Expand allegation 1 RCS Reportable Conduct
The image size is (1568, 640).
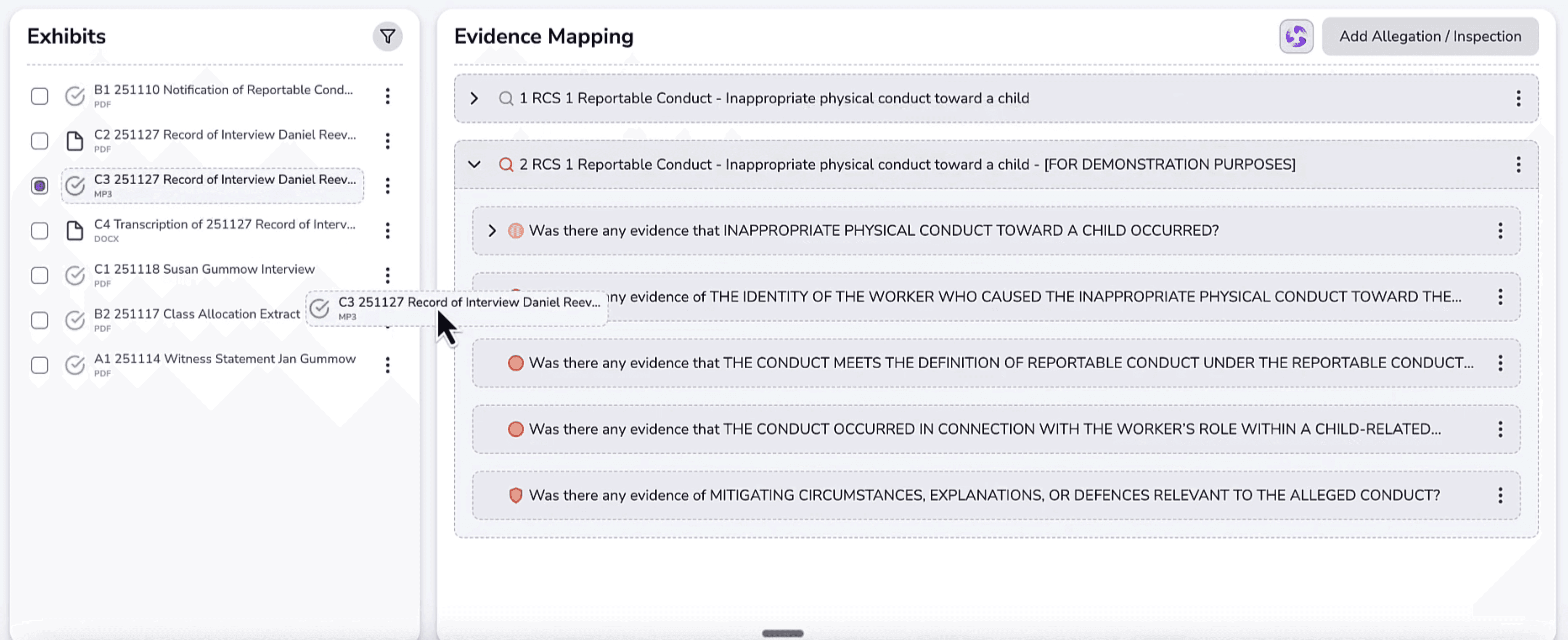click(x=474, y=98)
